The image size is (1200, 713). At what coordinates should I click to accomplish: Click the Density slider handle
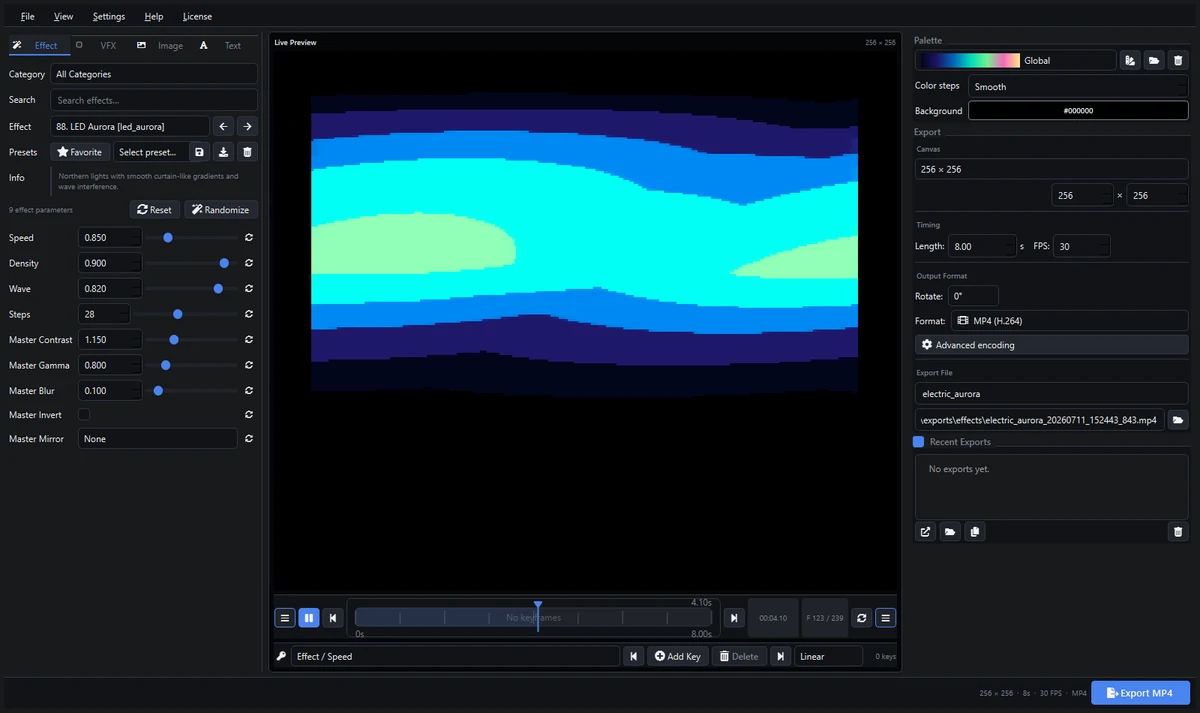tap(224, 263)
